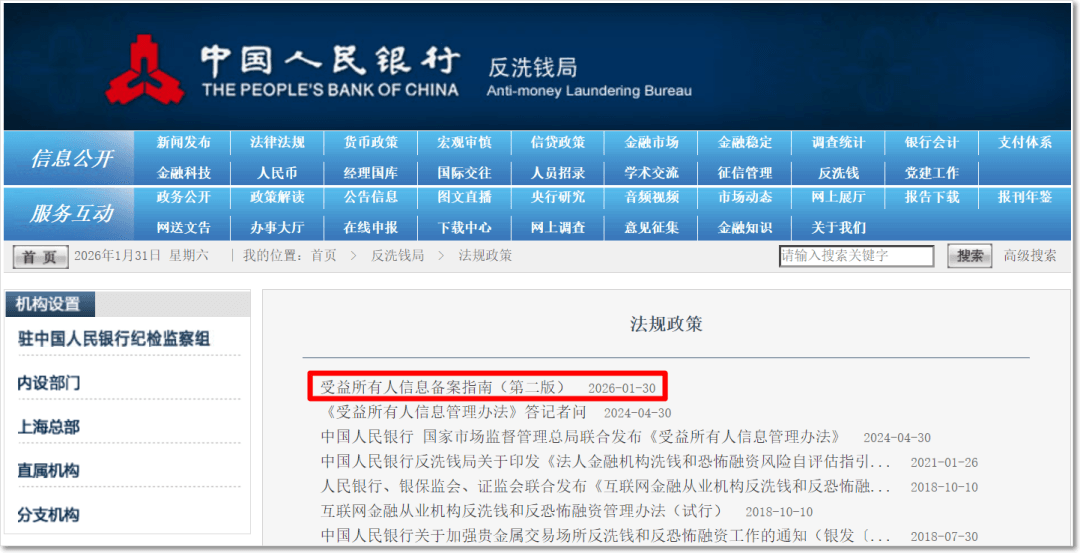
Task: Open 办事大厅 menu item
Action: 277,227
